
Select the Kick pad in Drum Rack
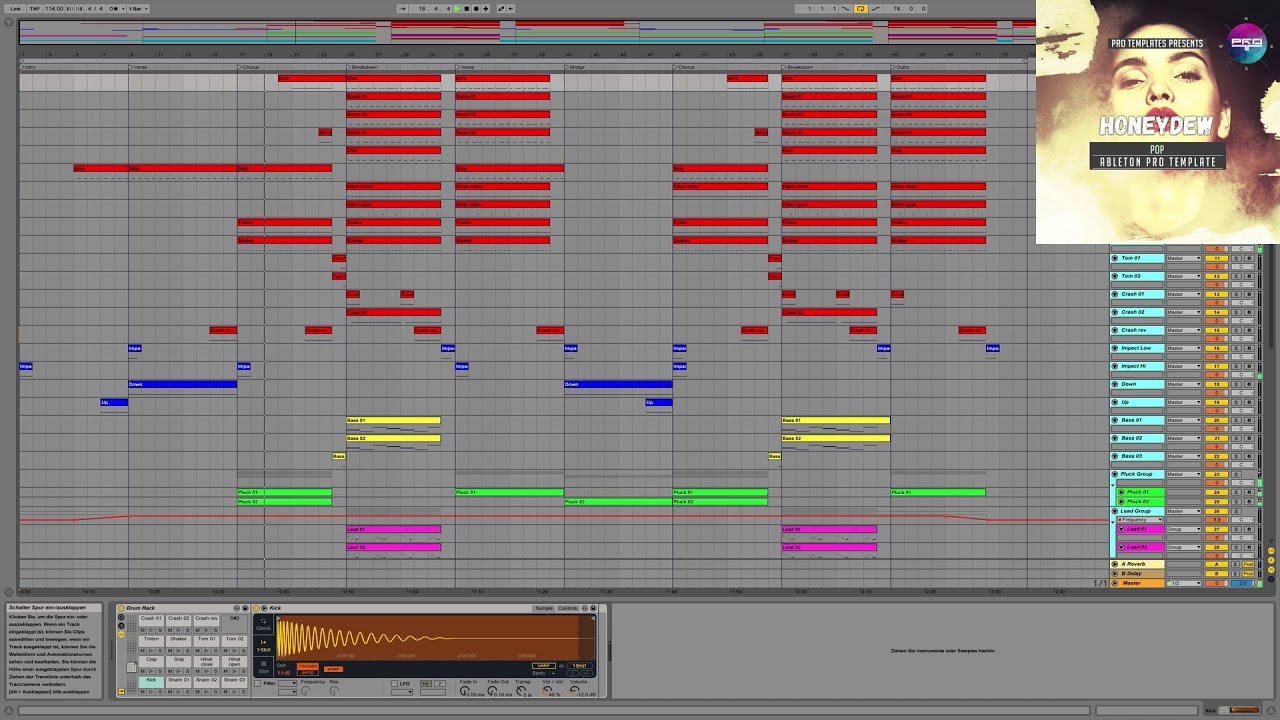click(151, 680)
